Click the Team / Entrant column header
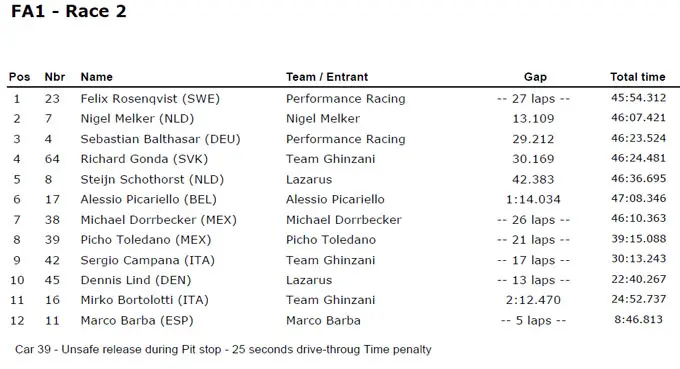The height and width of the screenshot is (369, 680). [x=327, y=77]
